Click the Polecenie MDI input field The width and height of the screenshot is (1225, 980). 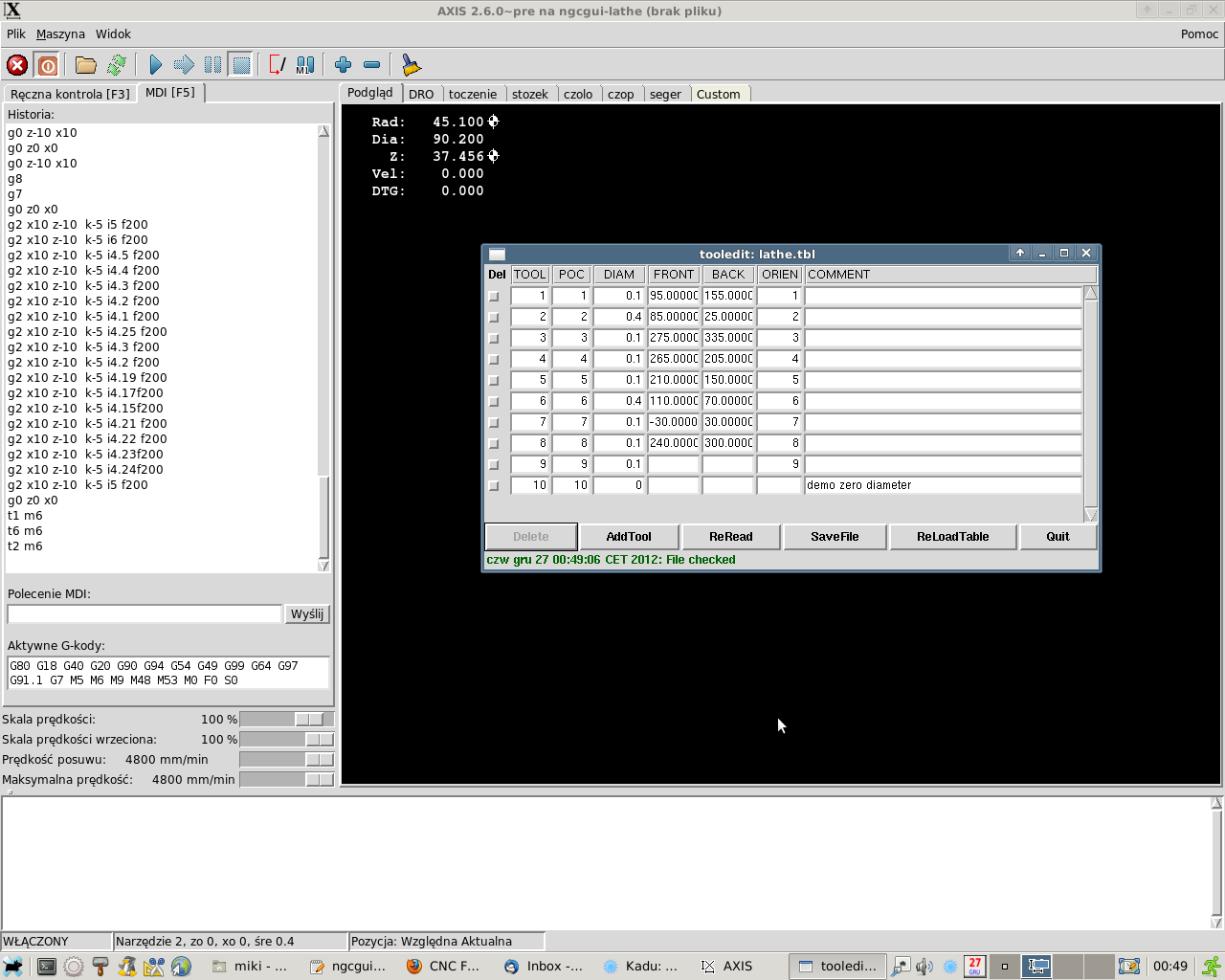(x=145, y=614)
